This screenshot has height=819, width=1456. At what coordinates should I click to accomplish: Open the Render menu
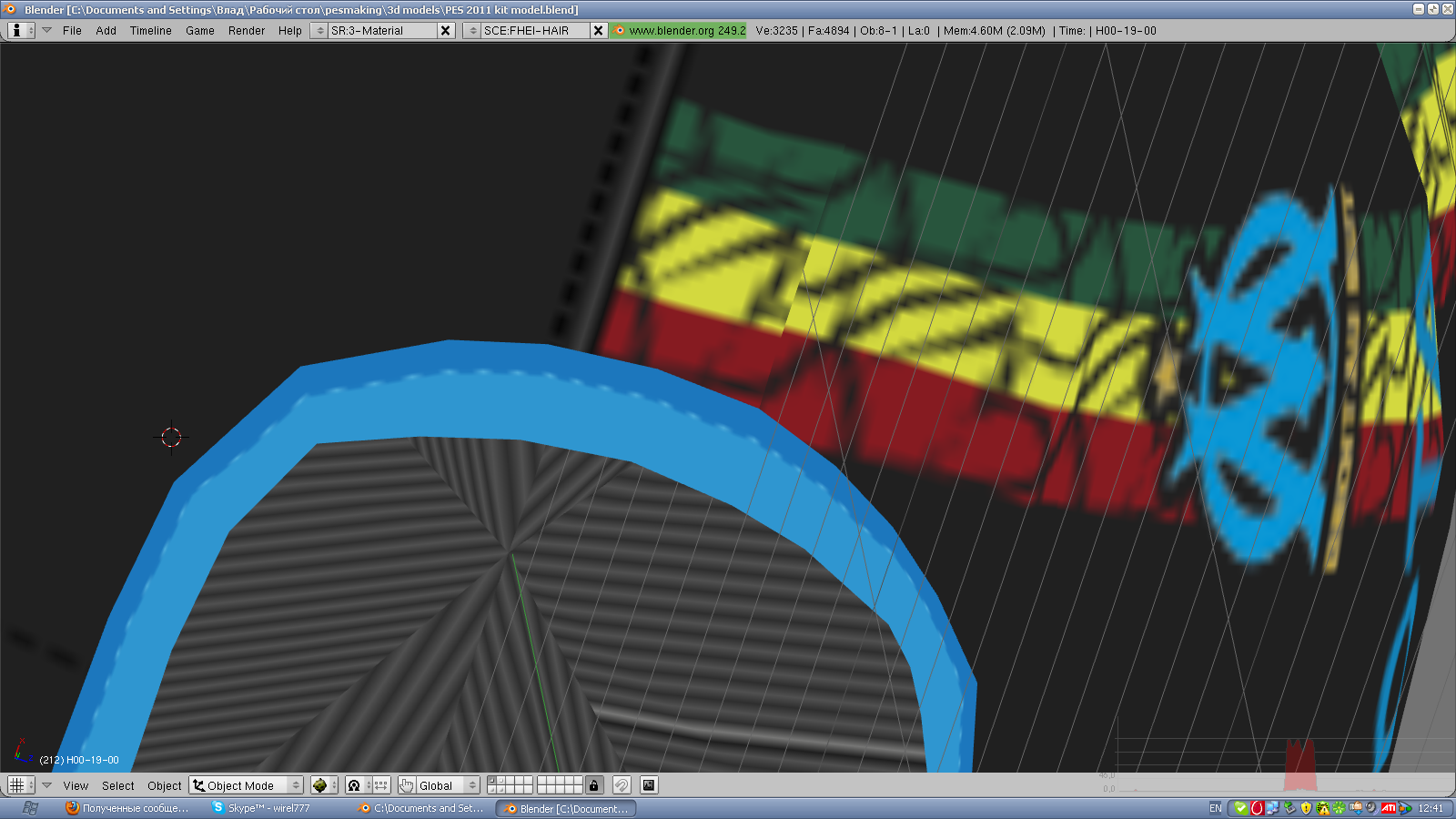tap(246, 31)
